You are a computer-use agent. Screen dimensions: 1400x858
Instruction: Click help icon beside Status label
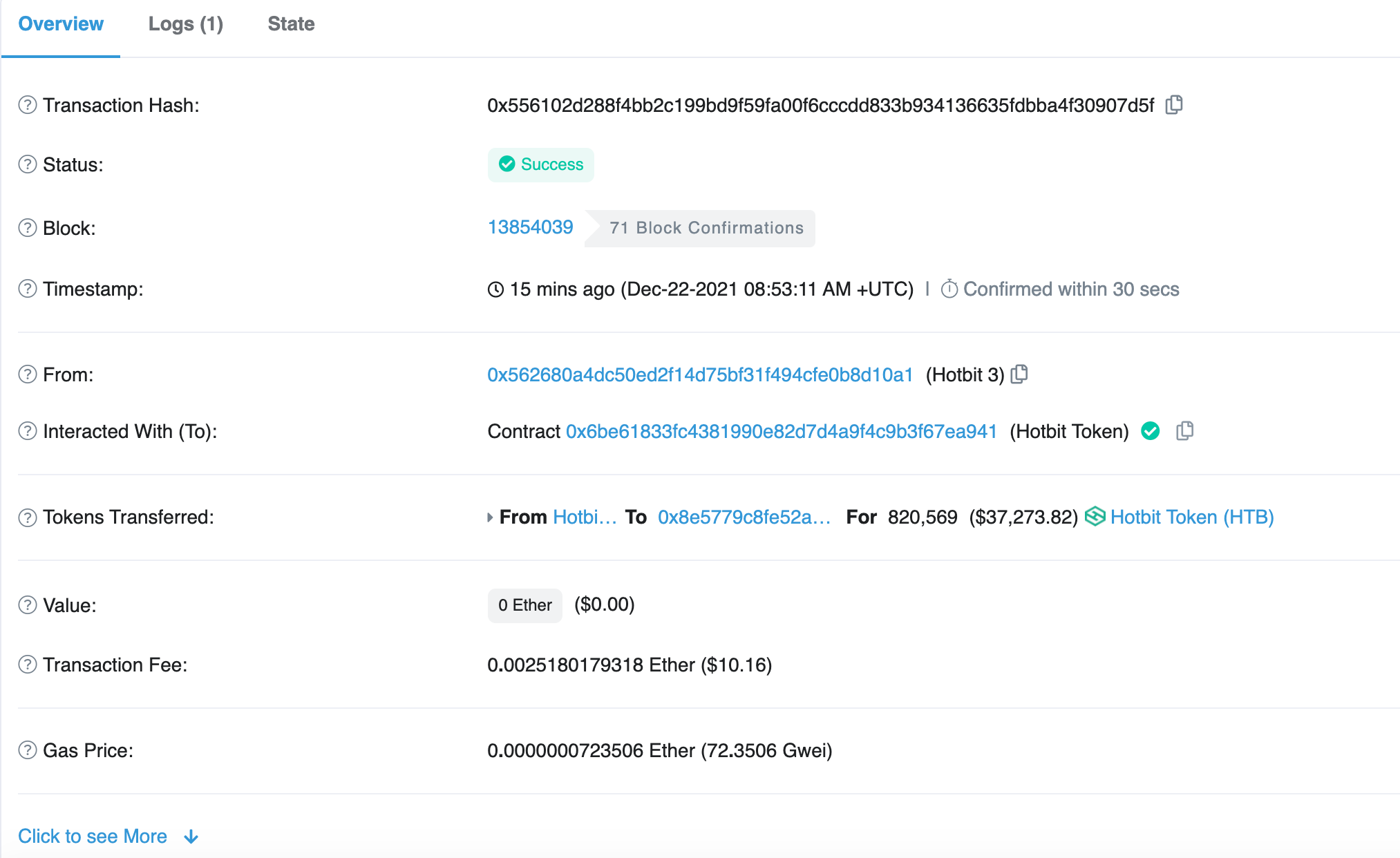[27, 164]
